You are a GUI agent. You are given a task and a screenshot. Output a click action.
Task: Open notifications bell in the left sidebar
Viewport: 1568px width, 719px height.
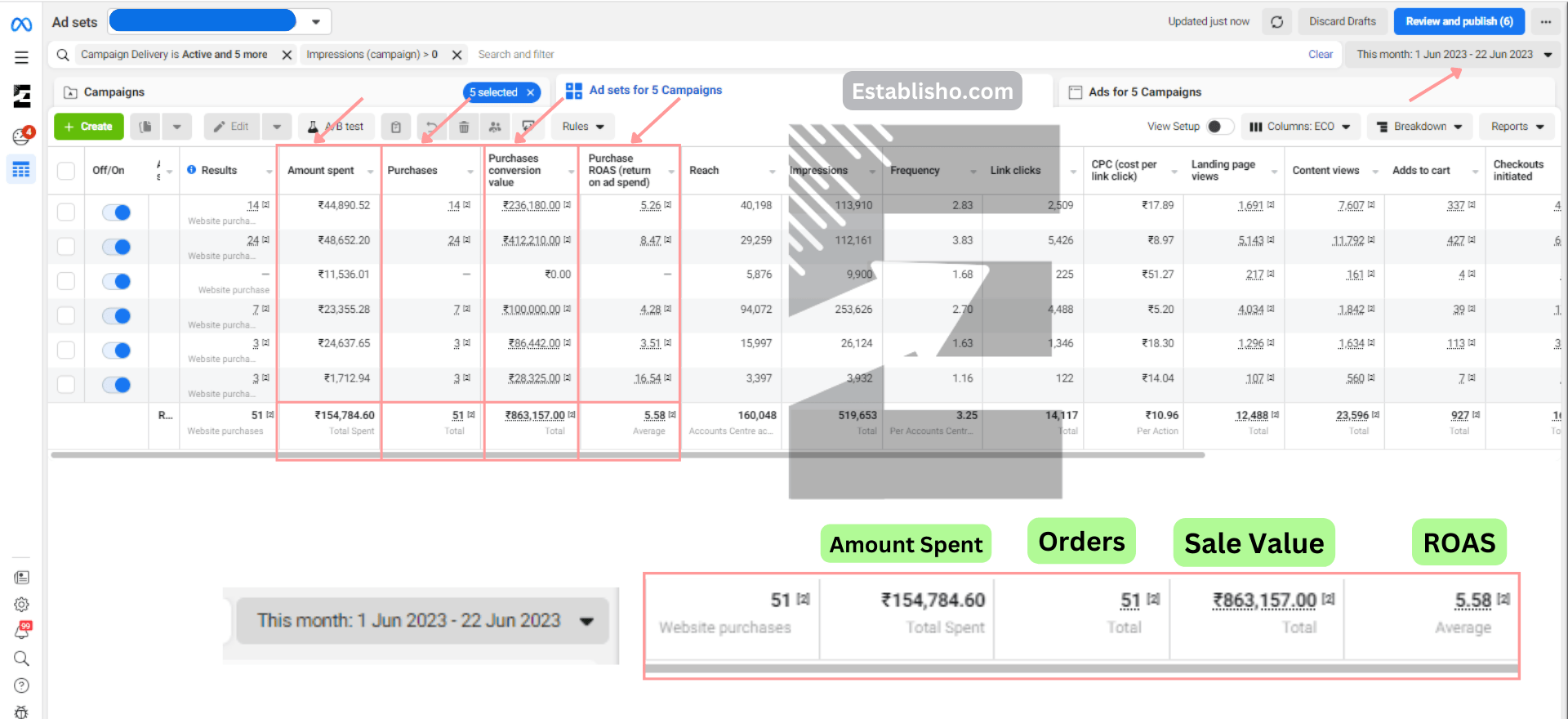tap(22, 632)
